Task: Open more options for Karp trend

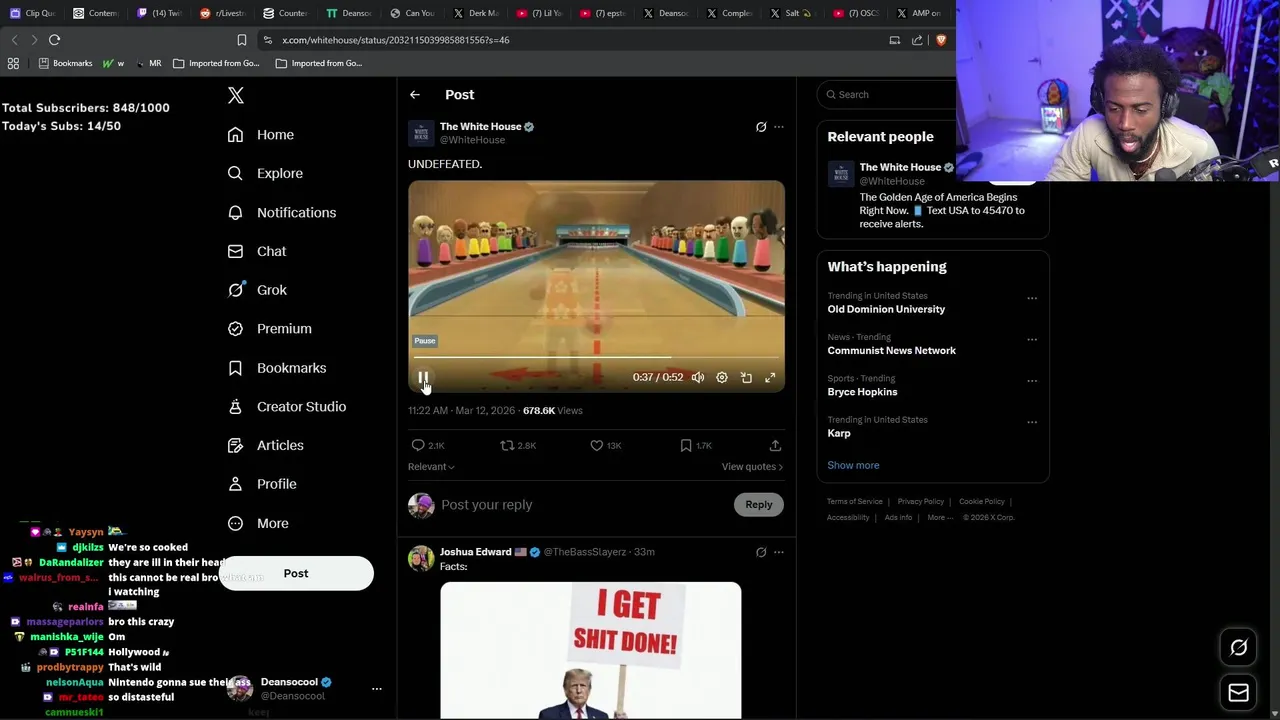Action: pyautogui.click(x=1032, y=422)
